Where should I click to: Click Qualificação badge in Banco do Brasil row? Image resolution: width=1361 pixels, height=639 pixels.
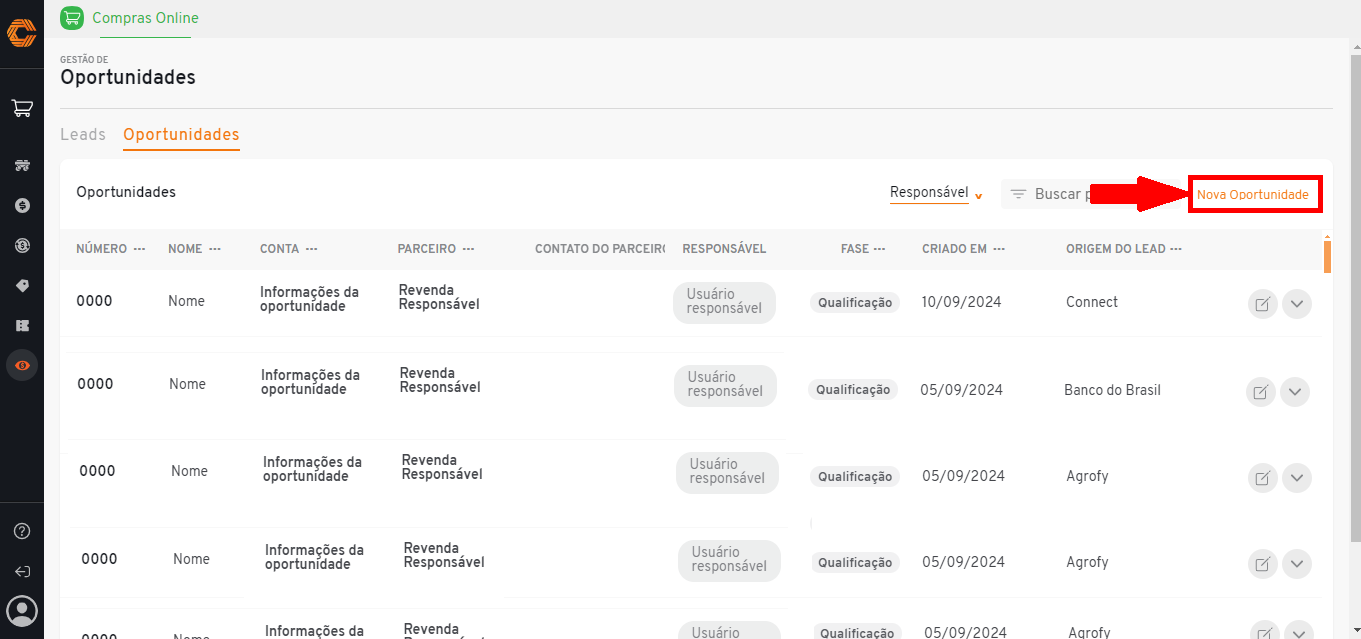coord(853,390)
